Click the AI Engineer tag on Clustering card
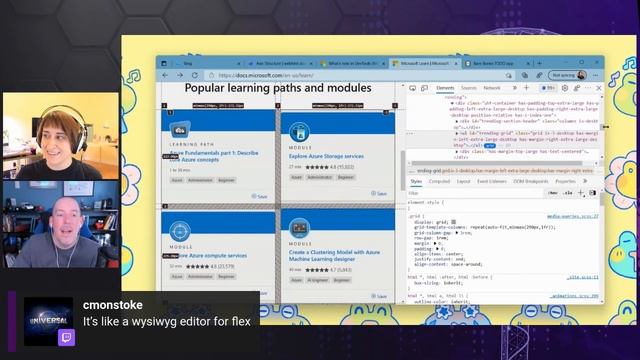This screenshot has height=360, width=640. [317, 280]
